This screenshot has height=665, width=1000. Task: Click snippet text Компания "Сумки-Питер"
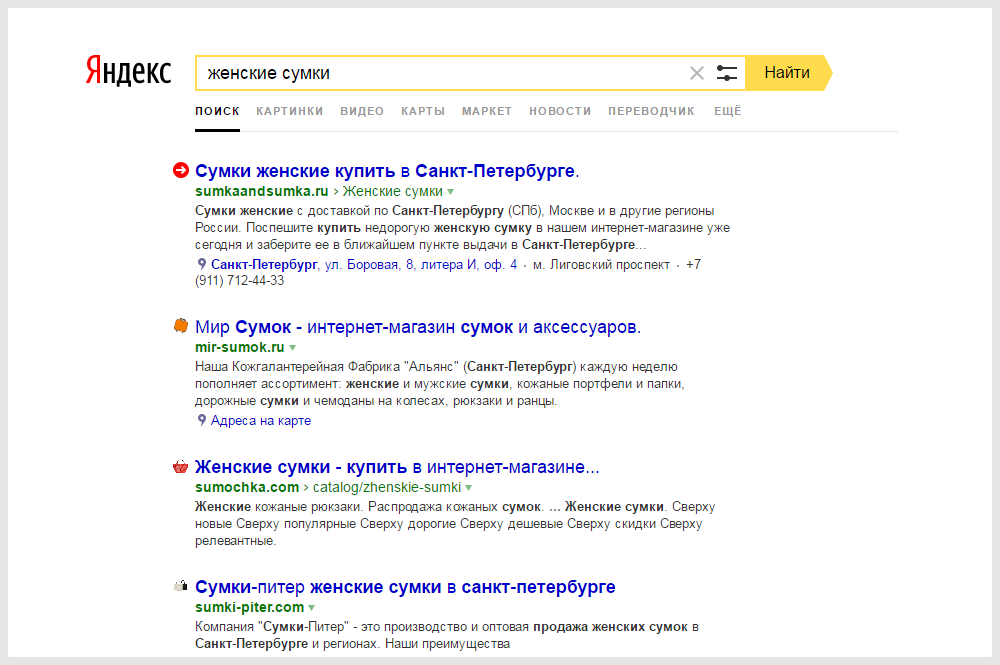(271, 627)
